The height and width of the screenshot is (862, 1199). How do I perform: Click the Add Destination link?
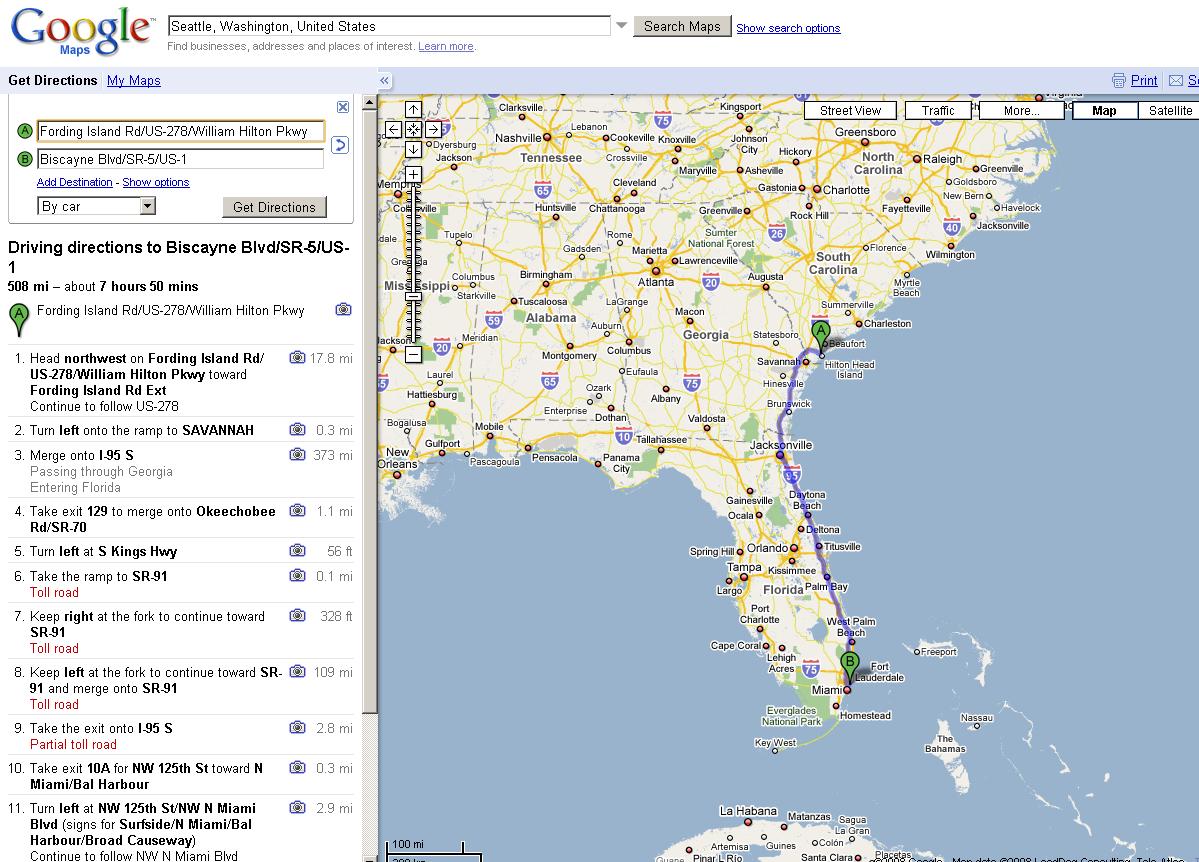coord(74,182)
